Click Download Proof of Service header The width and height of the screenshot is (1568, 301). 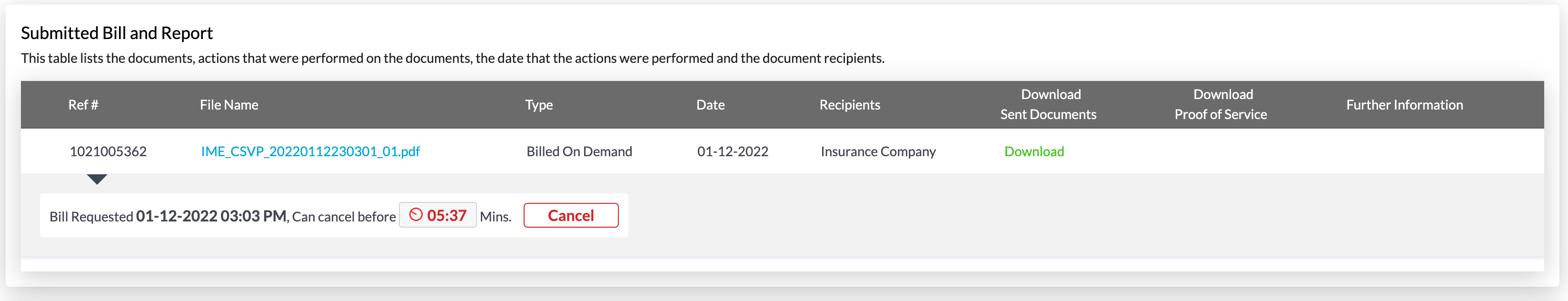(1221, 104)
